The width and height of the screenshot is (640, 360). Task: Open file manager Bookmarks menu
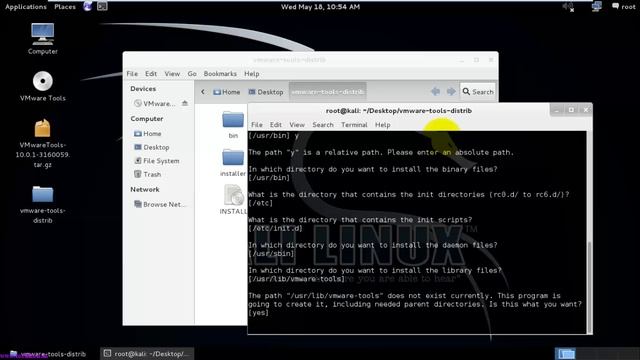click(220, 73)
